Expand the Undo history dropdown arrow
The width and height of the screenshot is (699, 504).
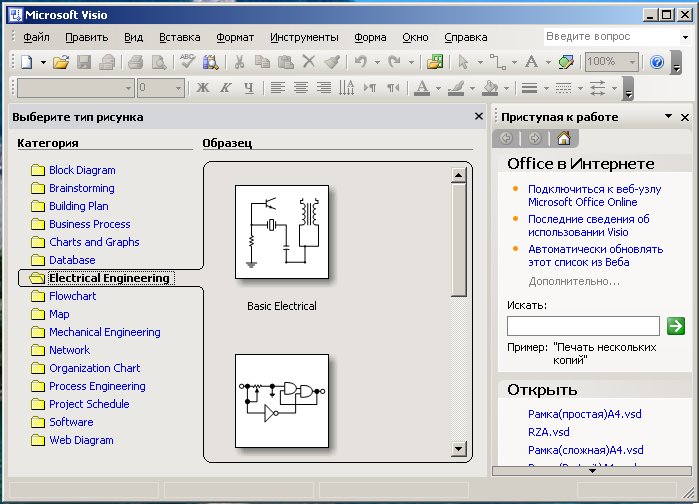[x=377, y=62]
